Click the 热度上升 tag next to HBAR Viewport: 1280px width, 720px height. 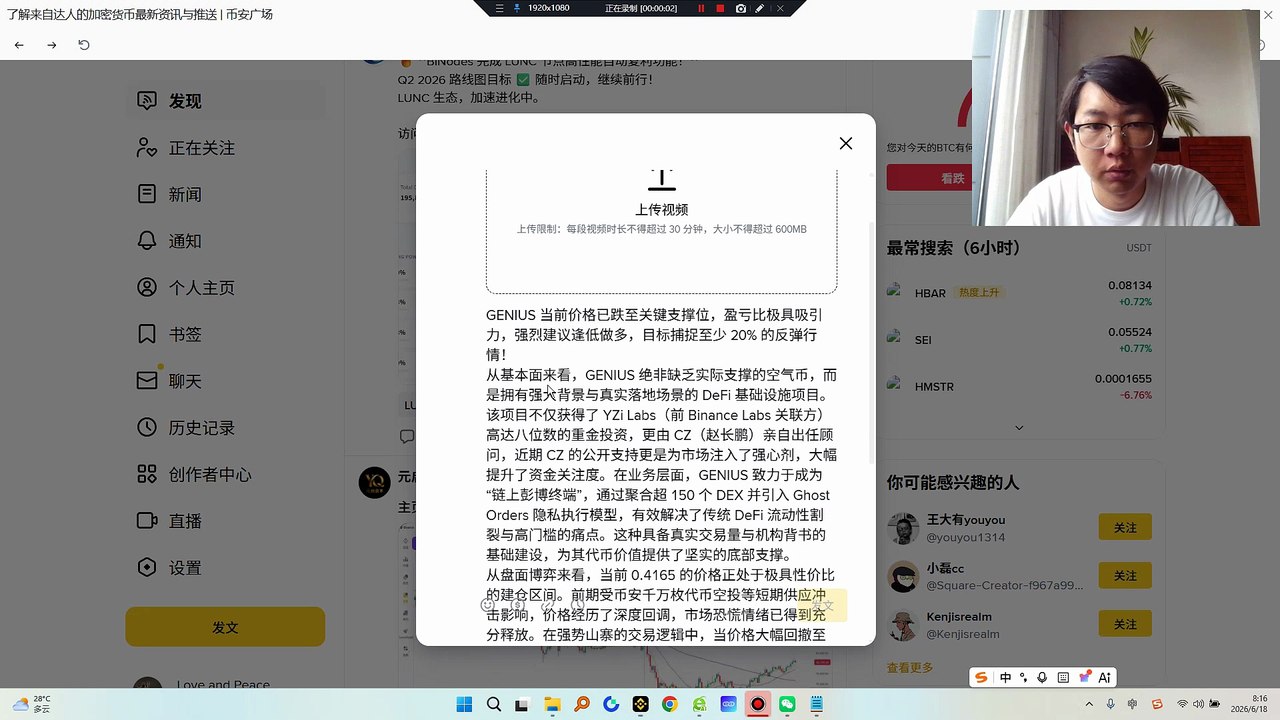(x=979, y=293)
